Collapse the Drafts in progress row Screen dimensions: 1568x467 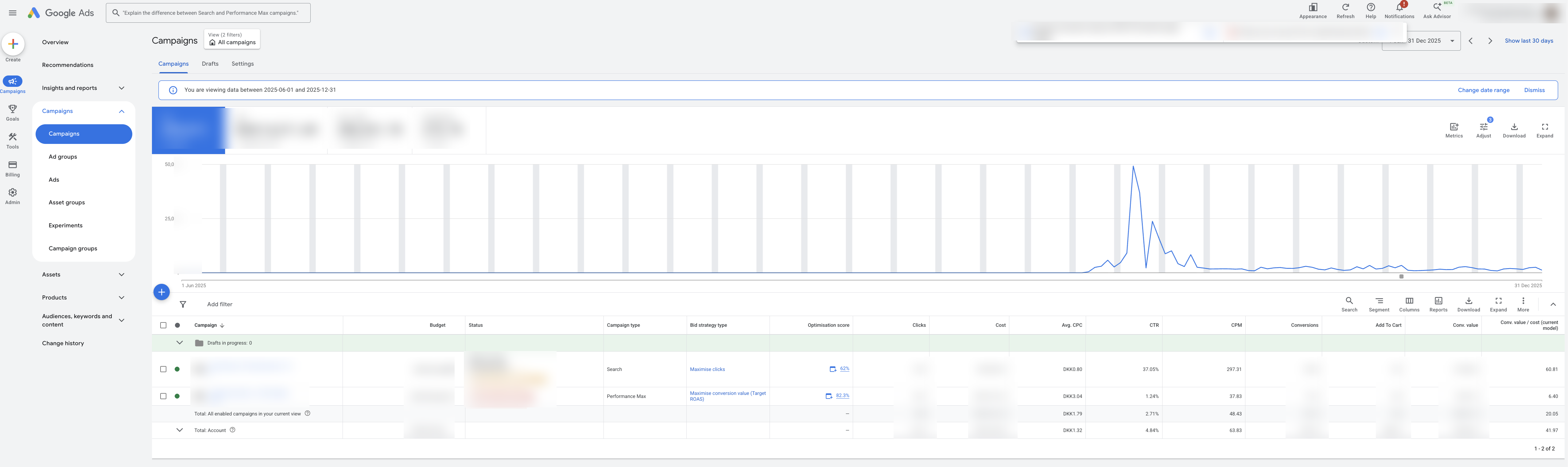point(180,343)
